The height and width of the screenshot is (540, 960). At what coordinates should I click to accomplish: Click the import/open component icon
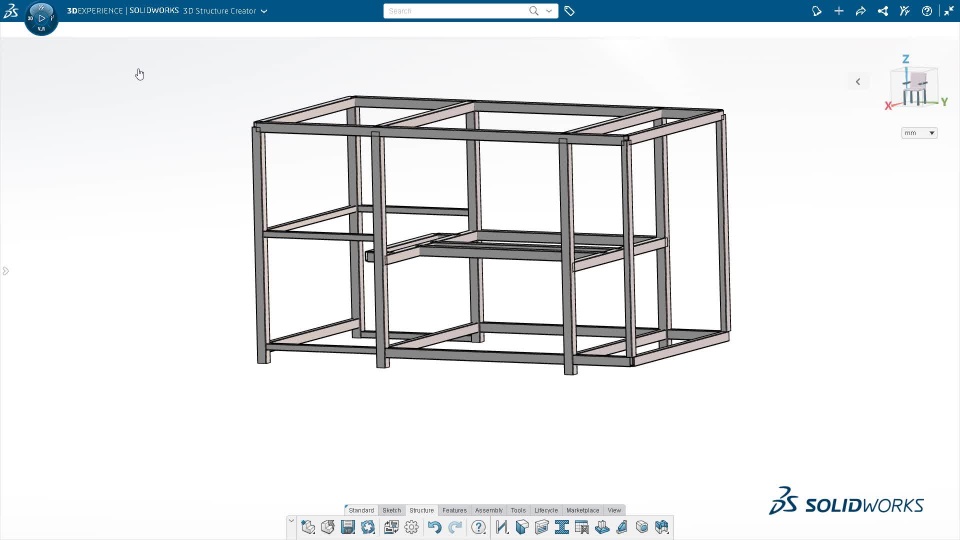(x=328, y=527)
